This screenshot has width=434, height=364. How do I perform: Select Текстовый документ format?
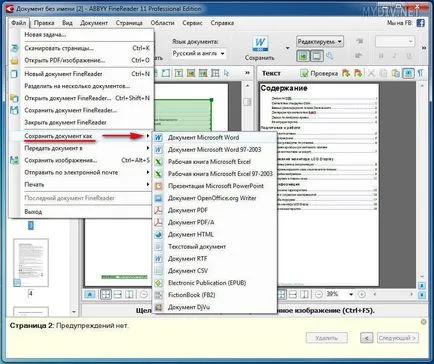coord(215,246)
